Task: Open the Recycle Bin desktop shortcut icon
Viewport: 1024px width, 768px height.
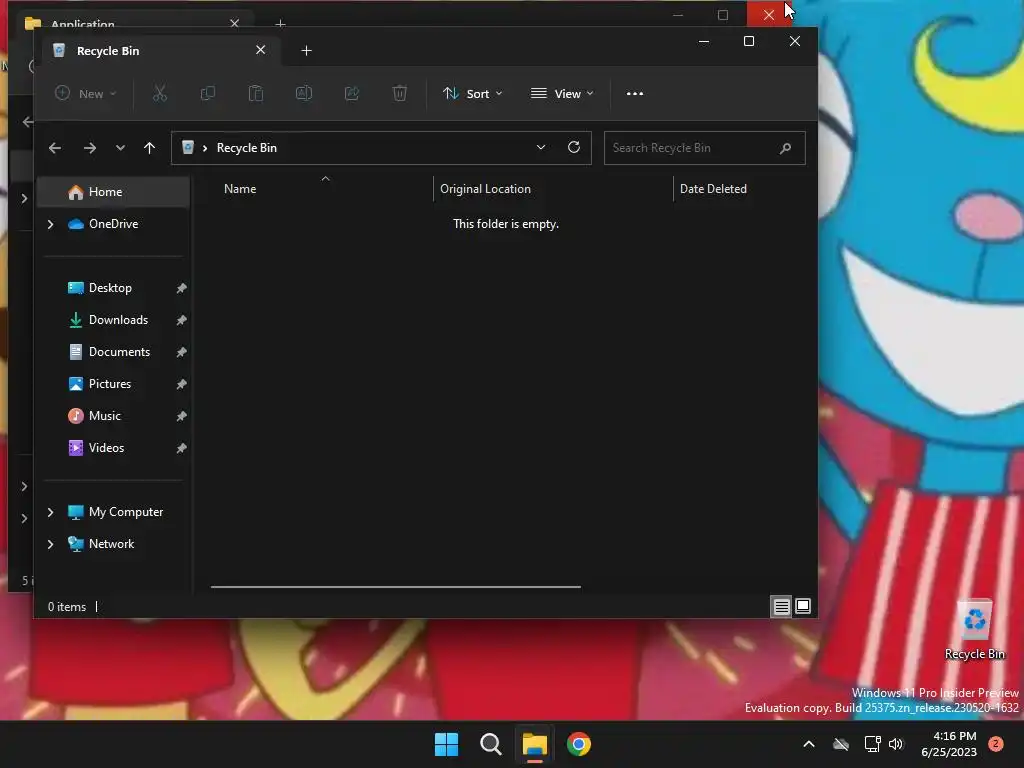Action: pos(974,629)
